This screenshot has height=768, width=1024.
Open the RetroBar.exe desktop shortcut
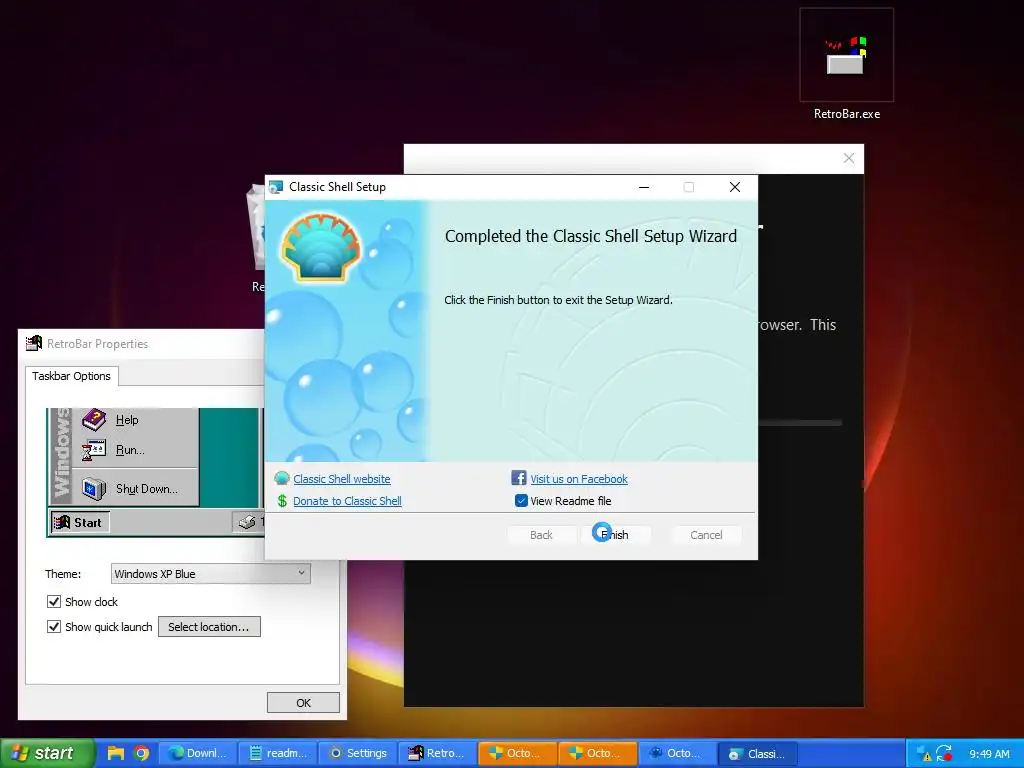[846, 65]
